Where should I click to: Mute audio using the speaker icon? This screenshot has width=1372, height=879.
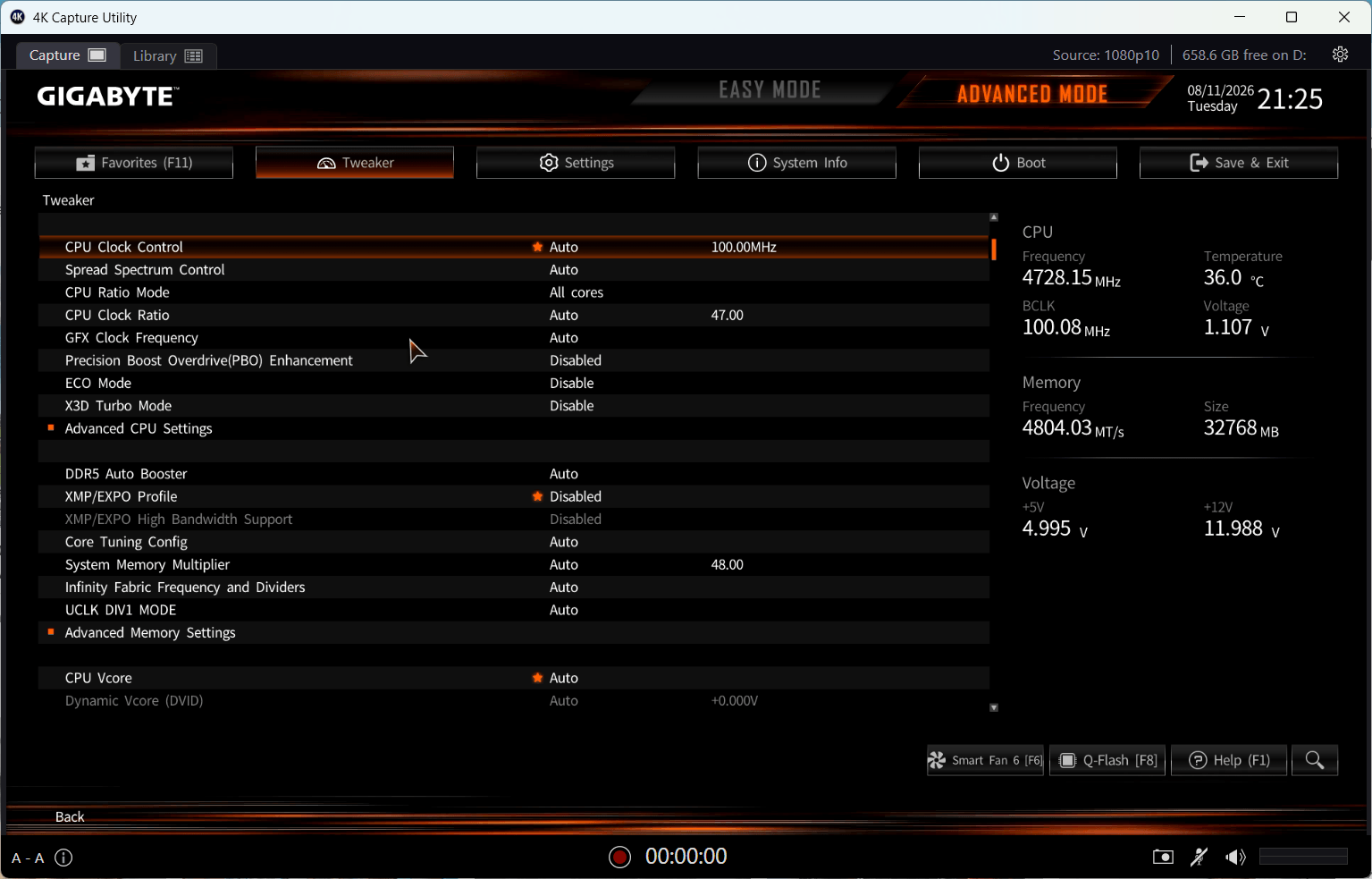point(1235,857)
